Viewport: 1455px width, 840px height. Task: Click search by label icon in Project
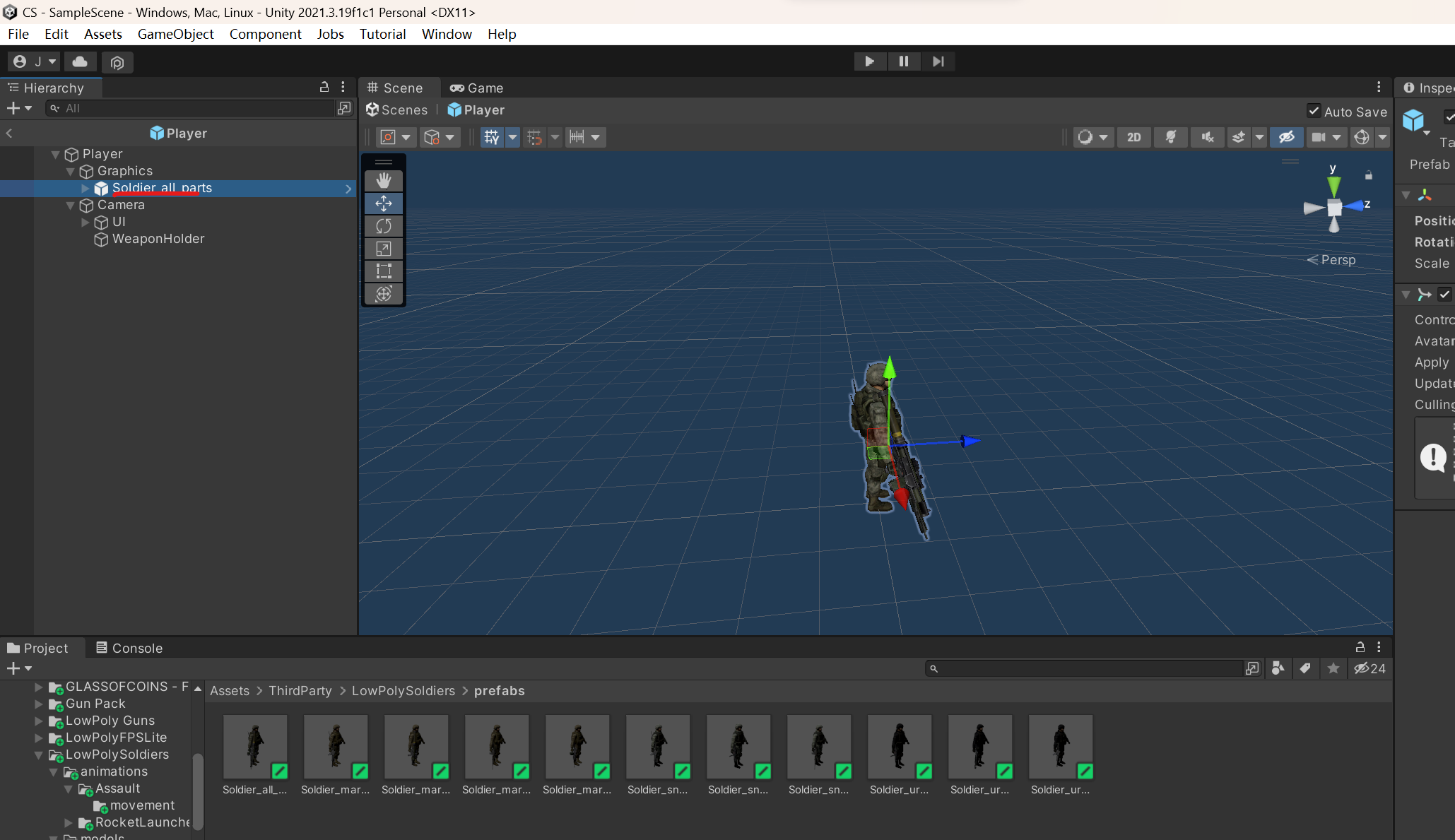click(1305, 668)
